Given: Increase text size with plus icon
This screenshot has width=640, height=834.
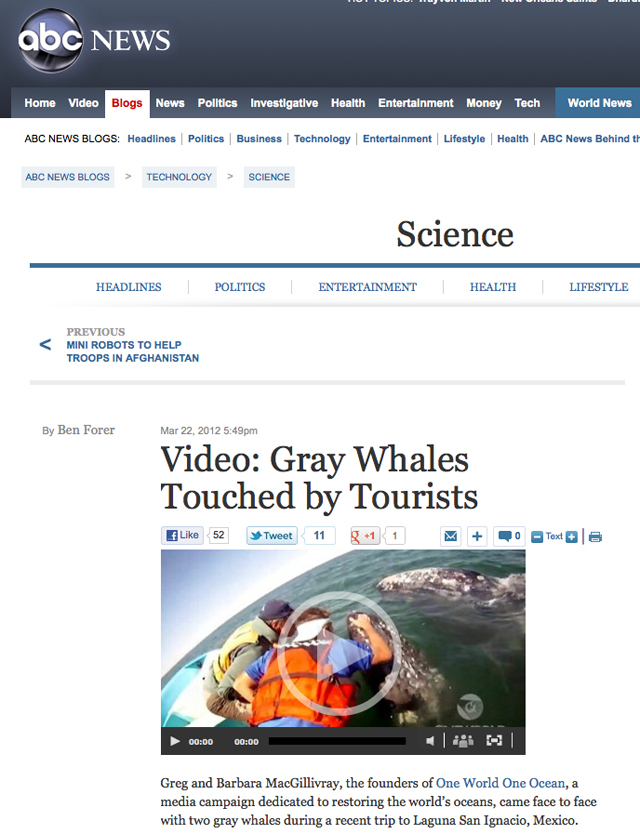Looking at the screenshot, I should (571, 537).
